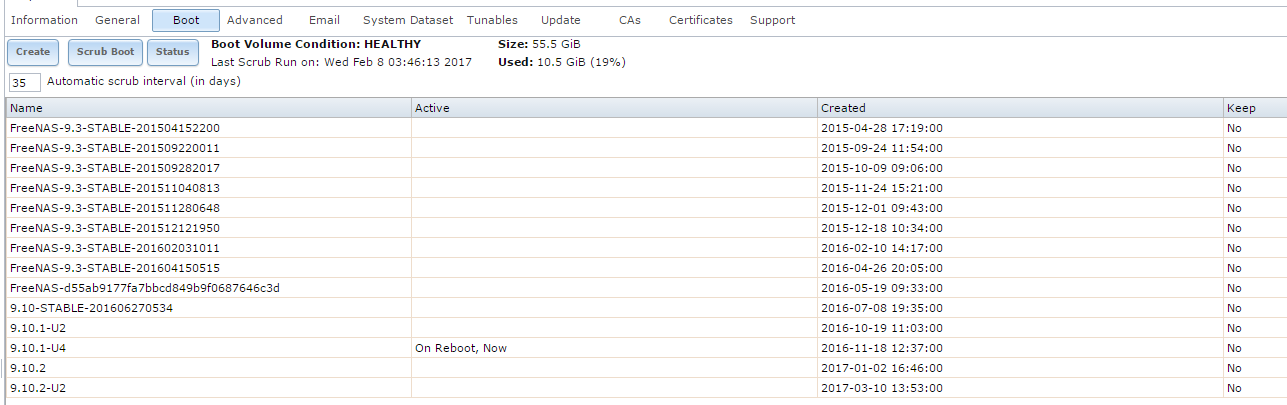Click created date 2016-04-26 20:05:00

[882, 268]
